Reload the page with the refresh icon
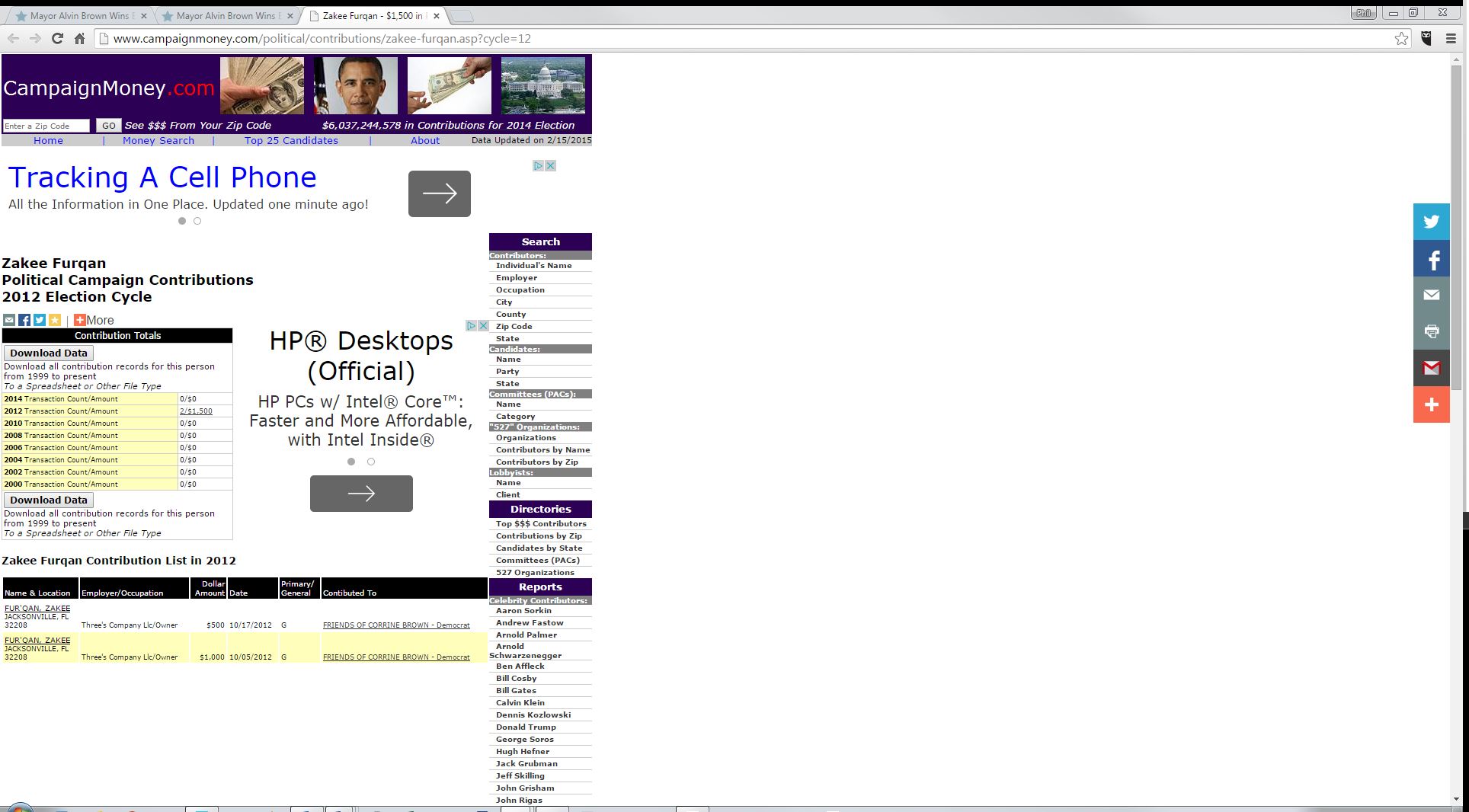The image size is (1469, 812). pos(57,39)
